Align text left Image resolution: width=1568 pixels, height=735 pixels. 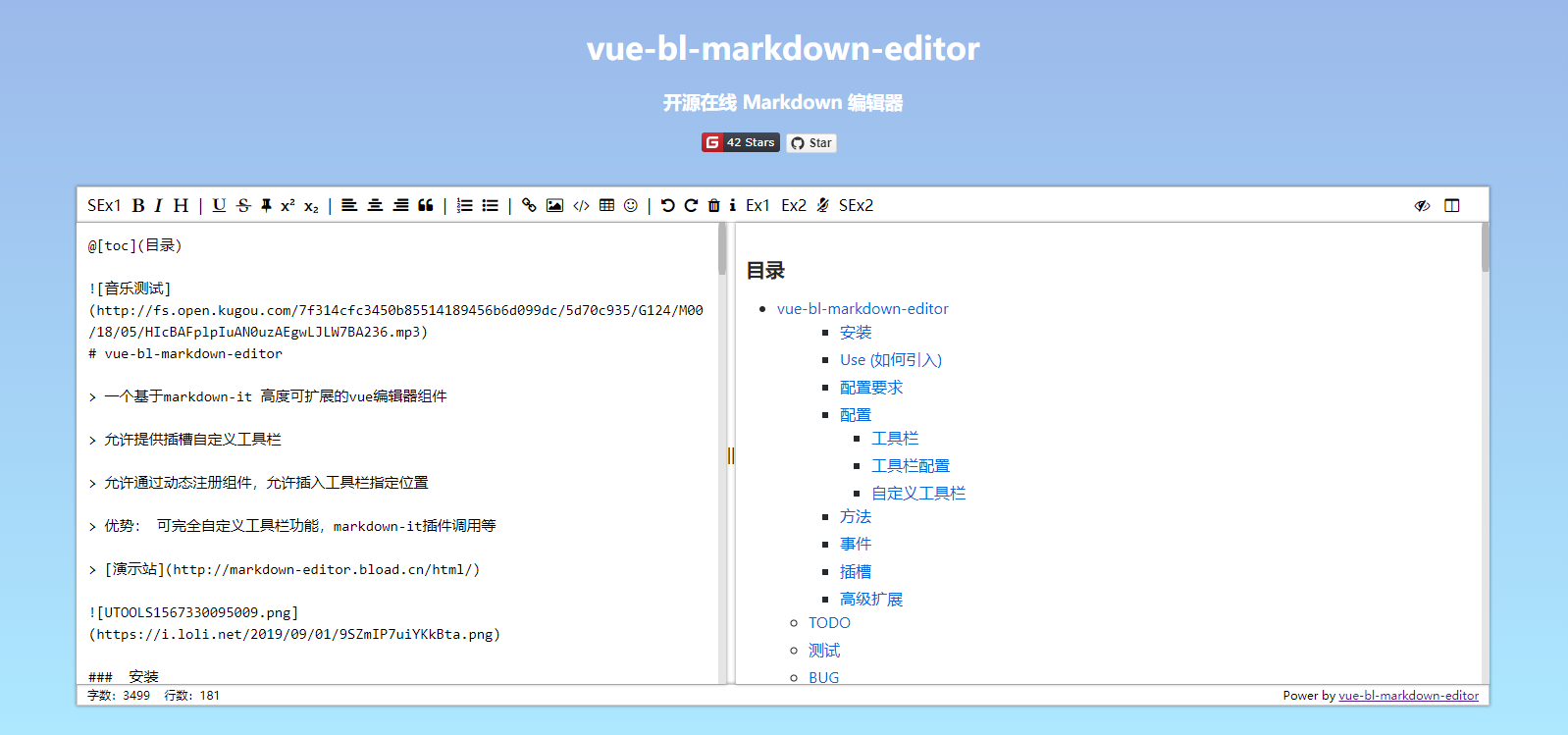pyautogui.click(x=349, y=205)
